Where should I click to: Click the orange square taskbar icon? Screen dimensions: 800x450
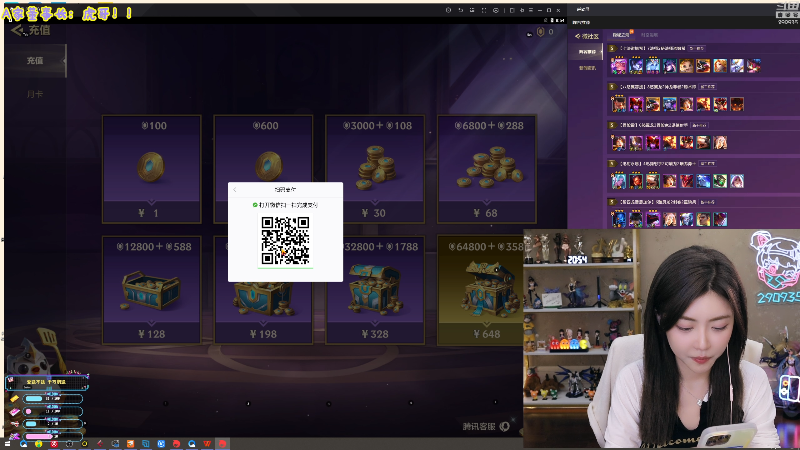click(130, 444)
